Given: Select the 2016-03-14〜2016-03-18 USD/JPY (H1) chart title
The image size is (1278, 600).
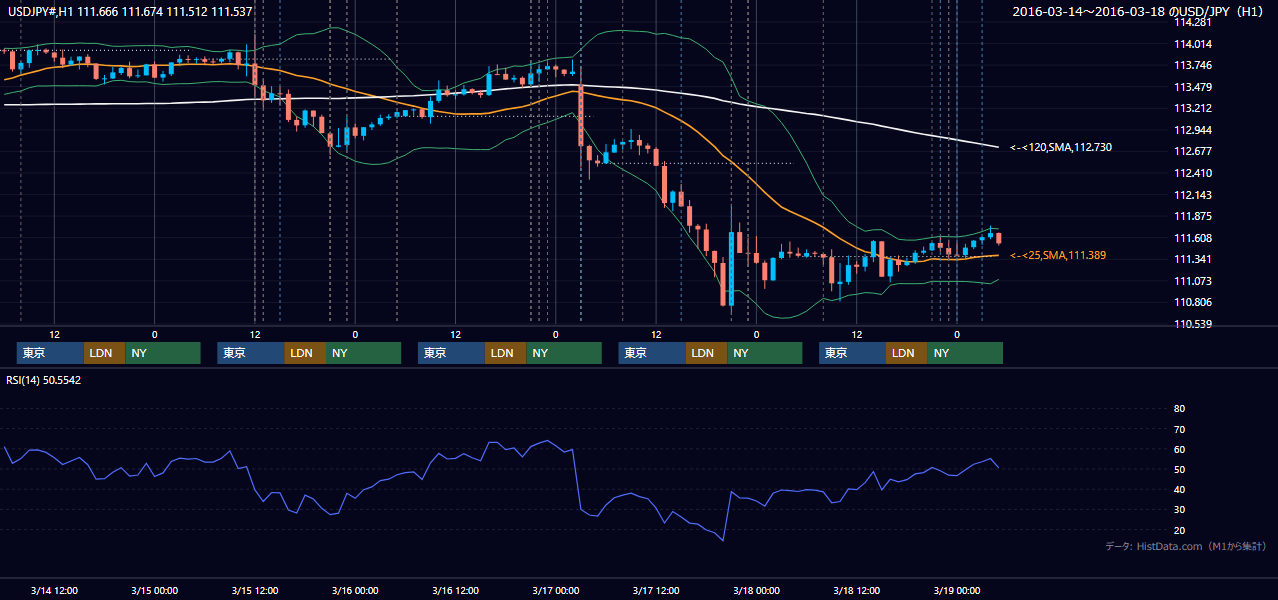Looking at the screenshot, I should pos(1139,12).
